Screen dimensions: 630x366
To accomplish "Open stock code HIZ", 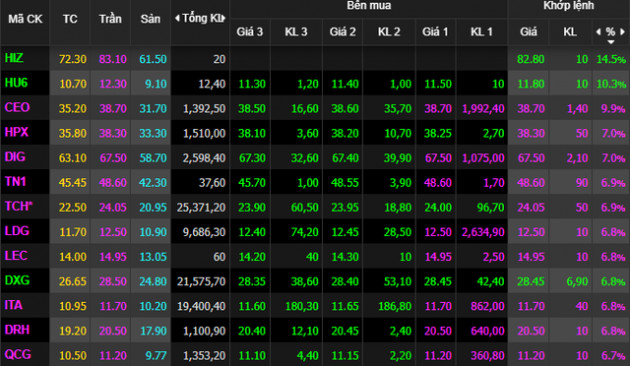I will 14,58.
